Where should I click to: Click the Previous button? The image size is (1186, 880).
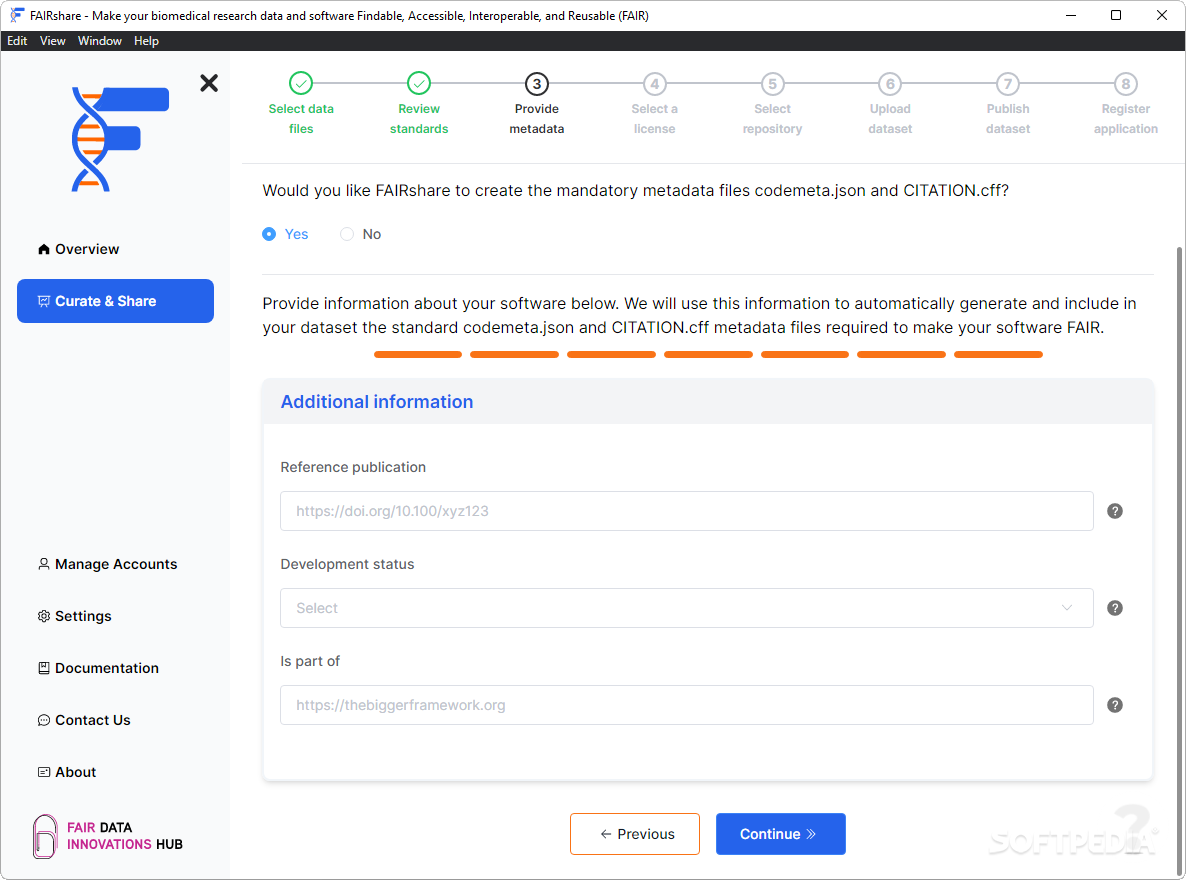[635, 834]
